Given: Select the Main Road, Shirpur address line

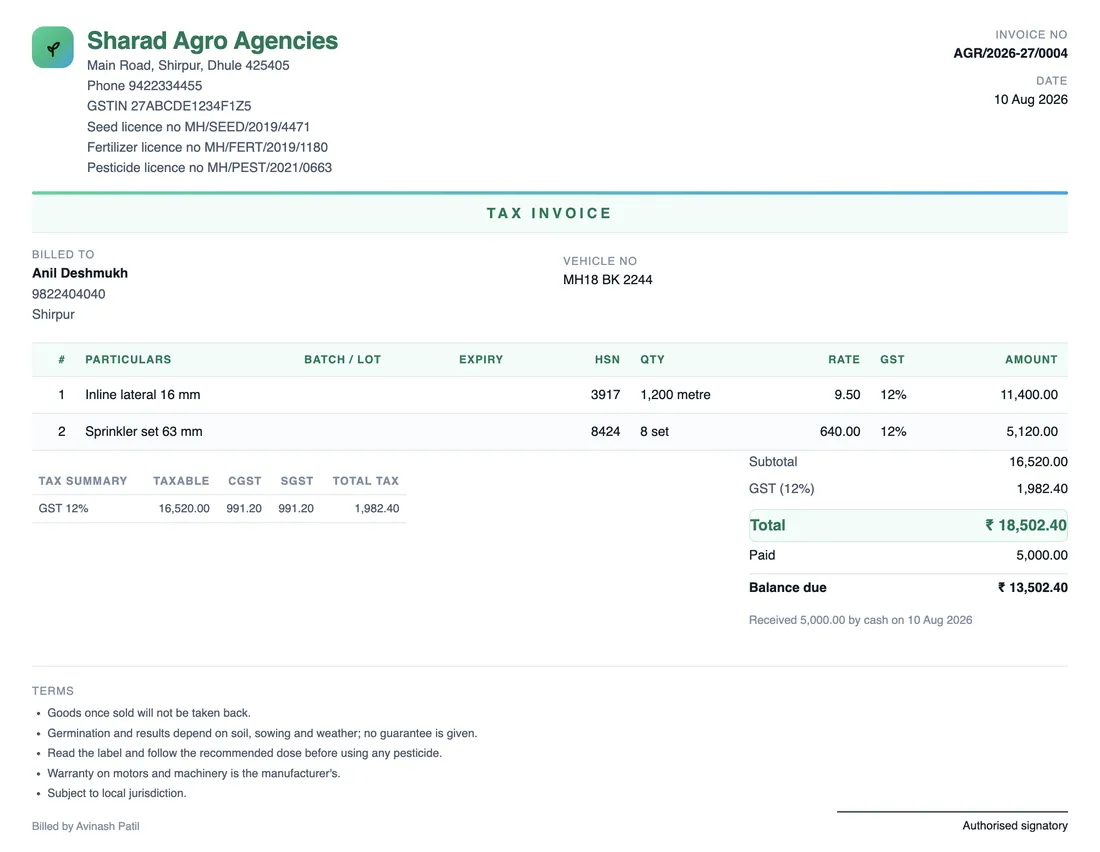Looking at the screenshot, I should [x=188, y=65].
